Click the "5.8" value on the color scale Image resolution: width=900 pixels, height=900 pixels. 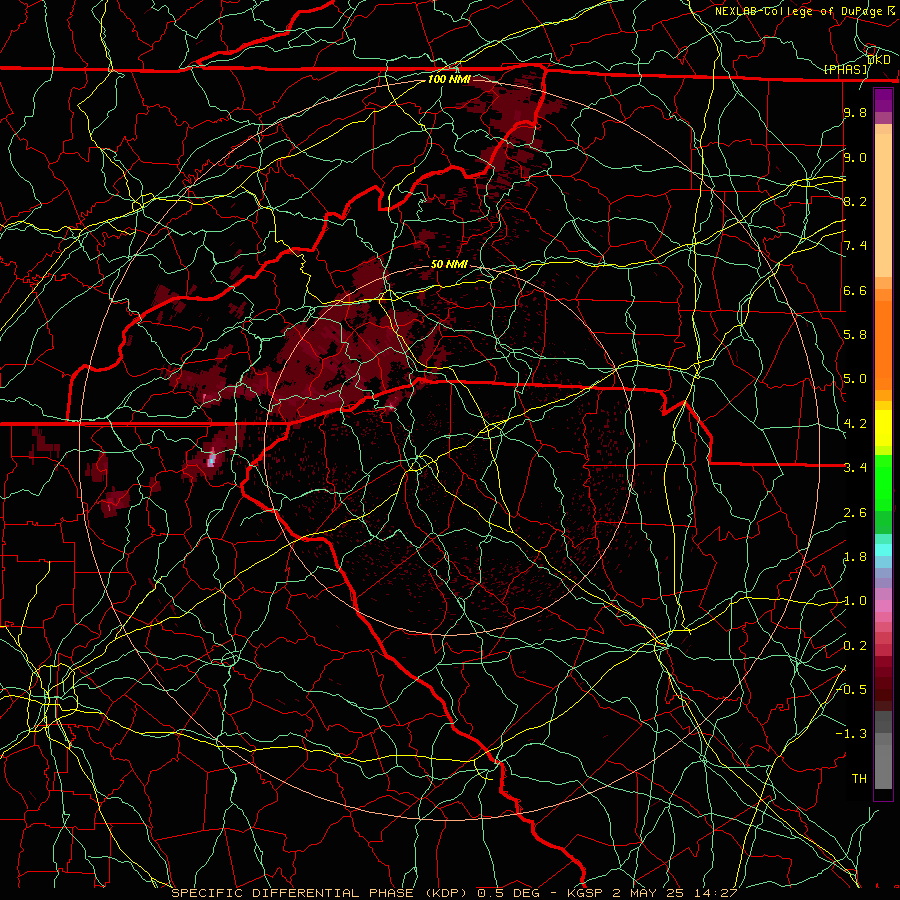coord(855,335)
